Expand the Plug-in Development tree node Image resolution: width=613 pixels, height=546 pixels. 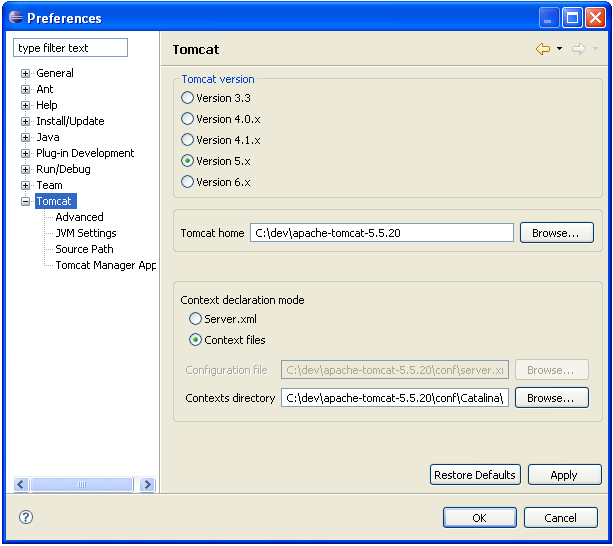pyautogui.click(x=25, y=154)
